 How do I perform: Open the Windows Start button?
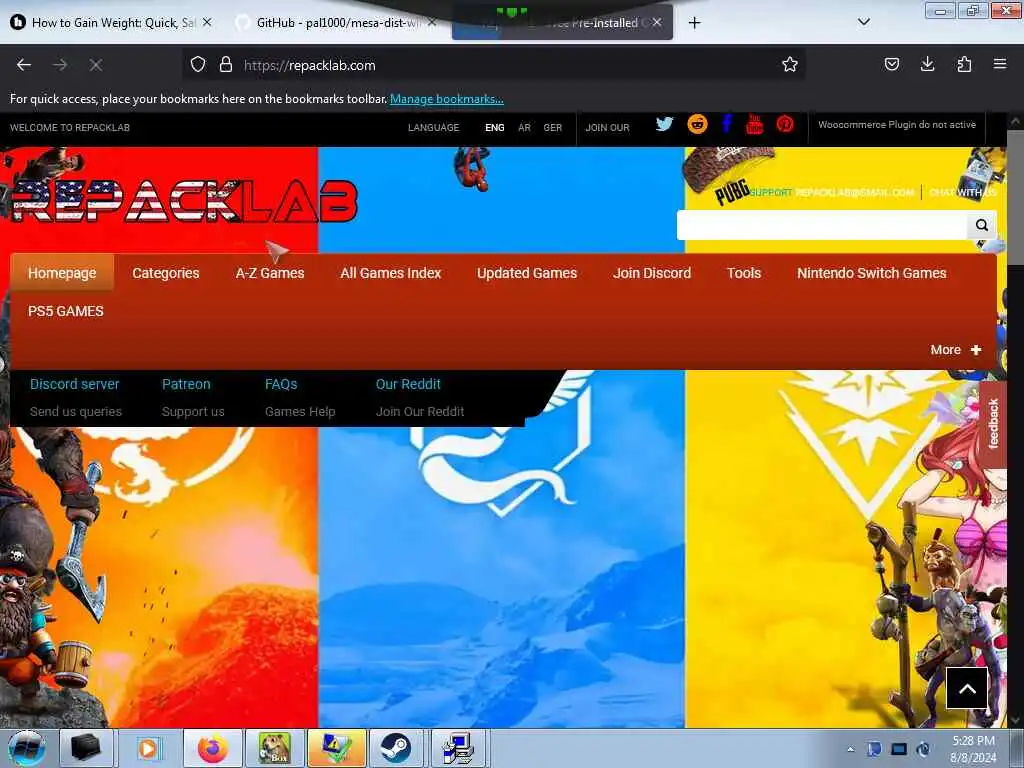pyautogui.click(x=27, y=748)
